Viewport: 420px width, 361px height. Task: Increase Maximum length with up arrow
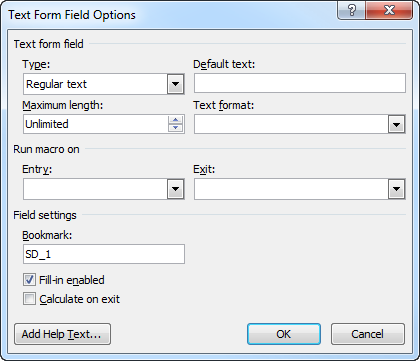click(175, 120)
